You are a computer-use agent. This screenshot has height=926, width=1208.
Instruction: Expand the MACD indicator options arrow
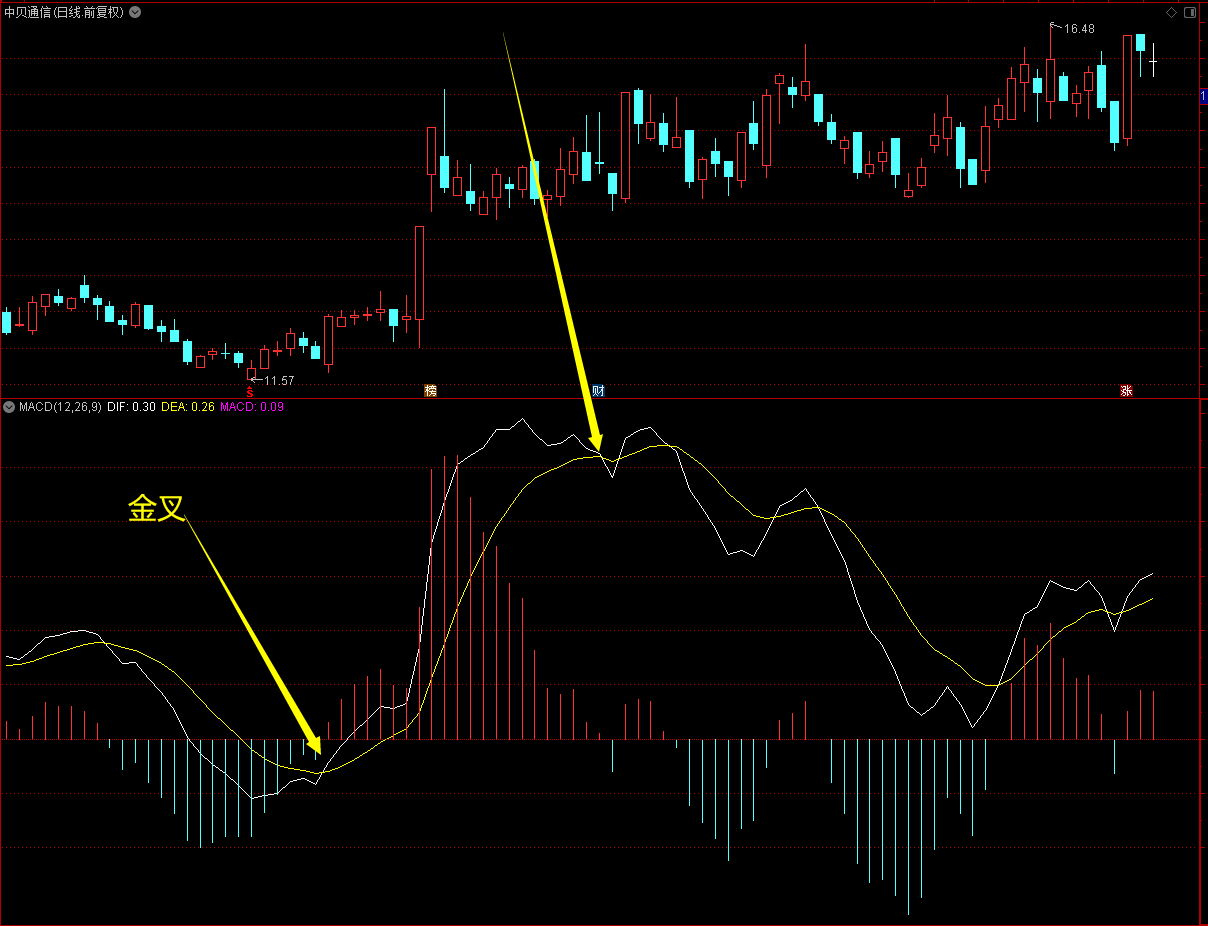coord(8,407)
